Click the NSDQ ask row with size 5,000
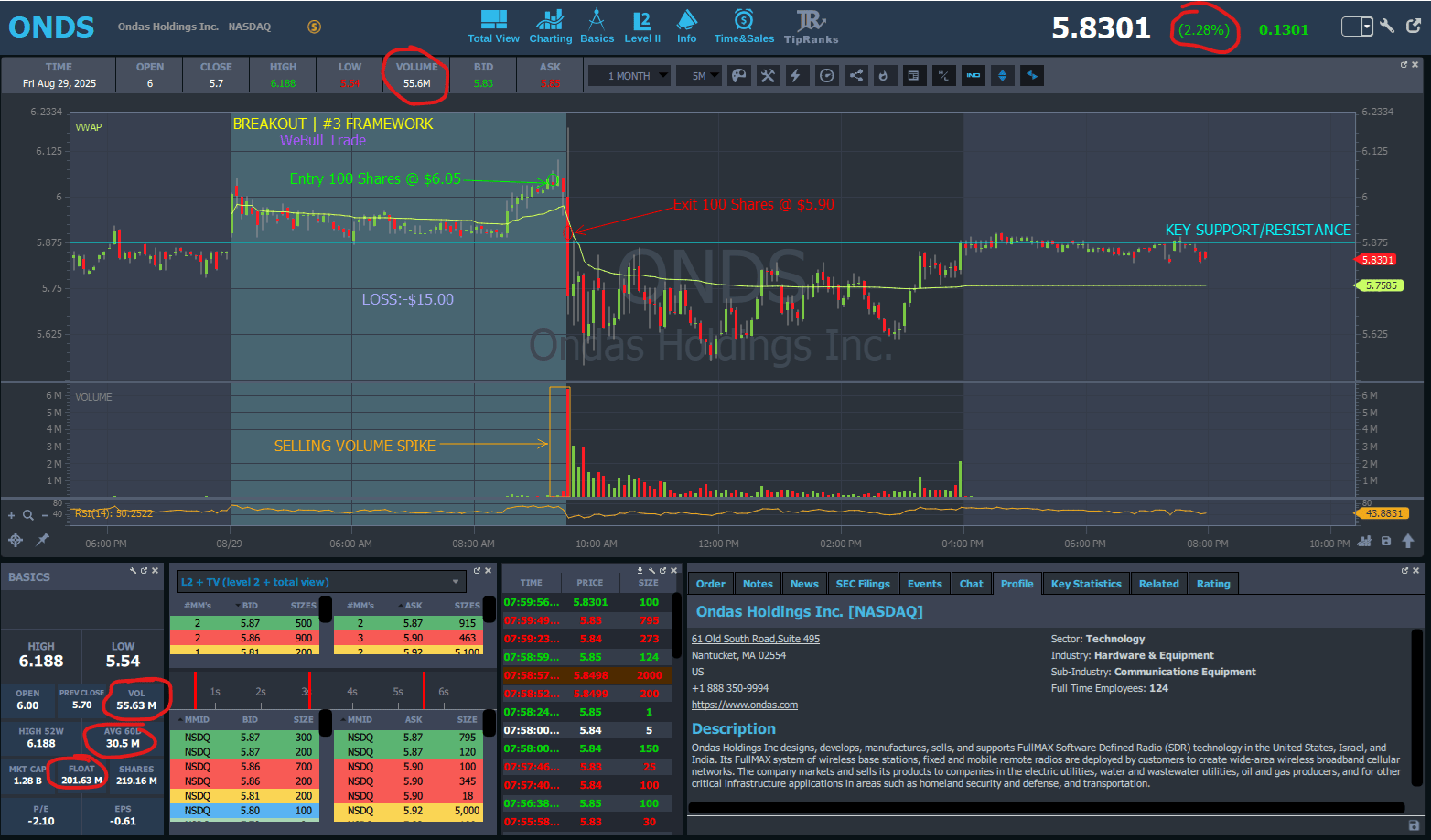Viewport: 1431px width, 840px height. tap(408, 811)
